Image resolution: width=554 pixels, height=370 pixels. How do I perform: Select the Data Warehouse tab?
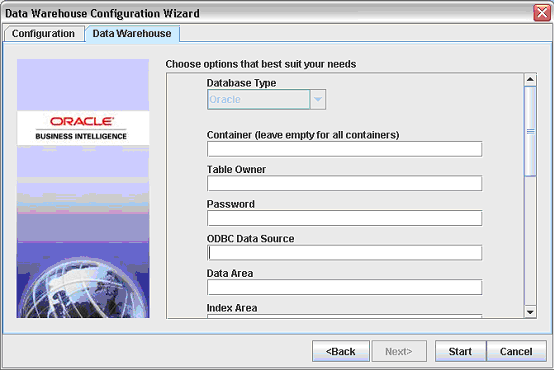(x=132, y=34)
